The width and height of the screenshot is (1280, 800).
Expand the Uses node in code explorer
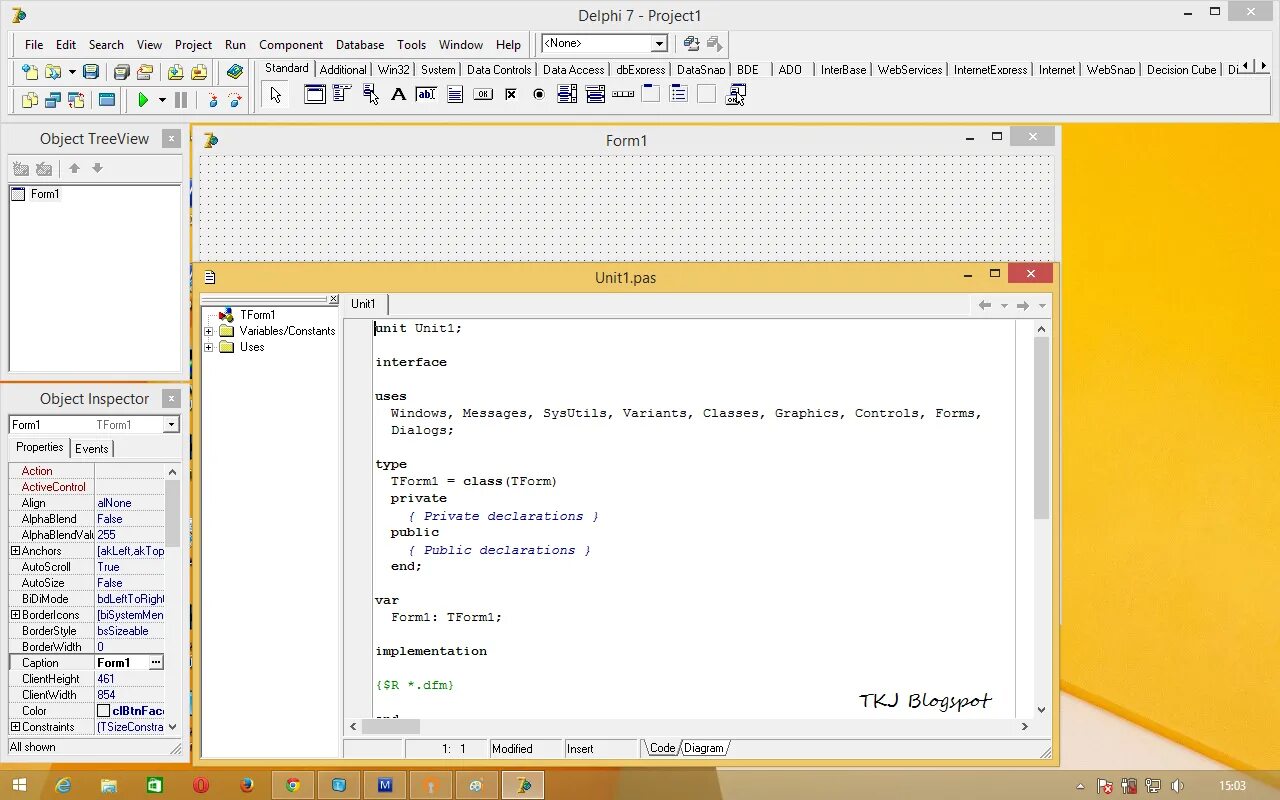(209, 347)
